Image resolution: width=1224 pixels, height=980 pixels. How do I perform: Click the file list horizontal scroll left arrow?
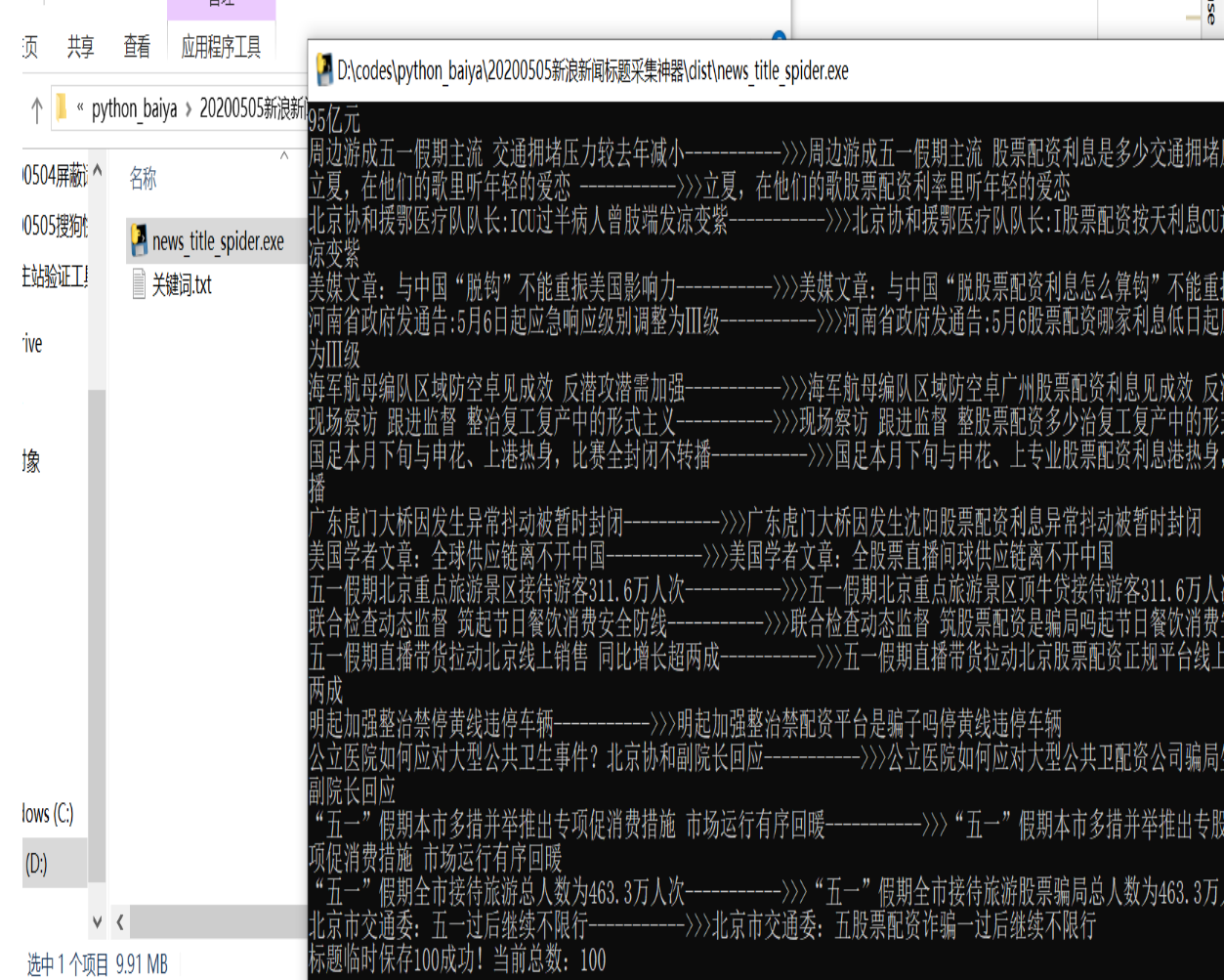coord(120,920)
